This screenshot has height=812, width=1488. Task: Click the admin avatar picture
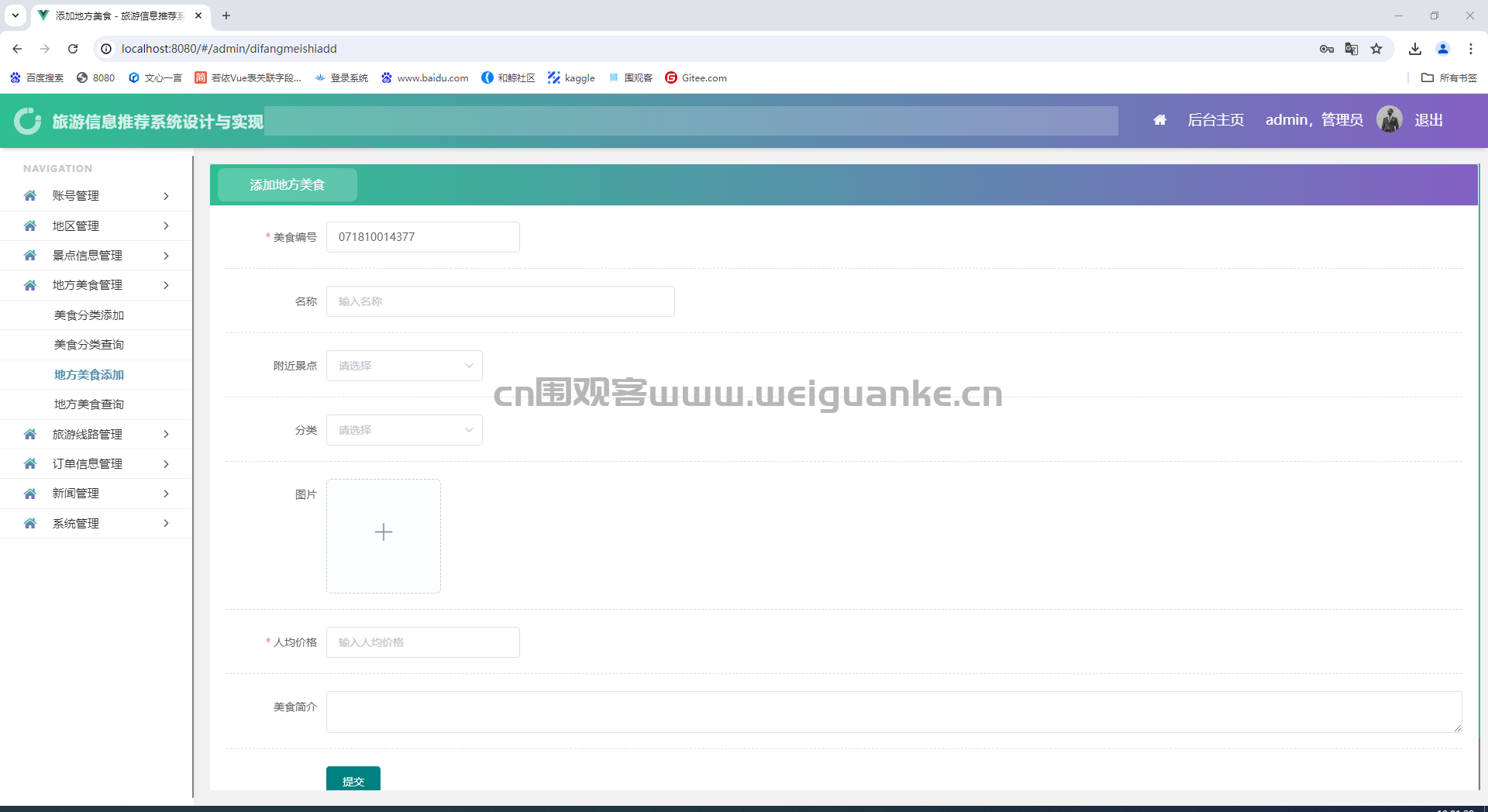(x=1389, y=119)
